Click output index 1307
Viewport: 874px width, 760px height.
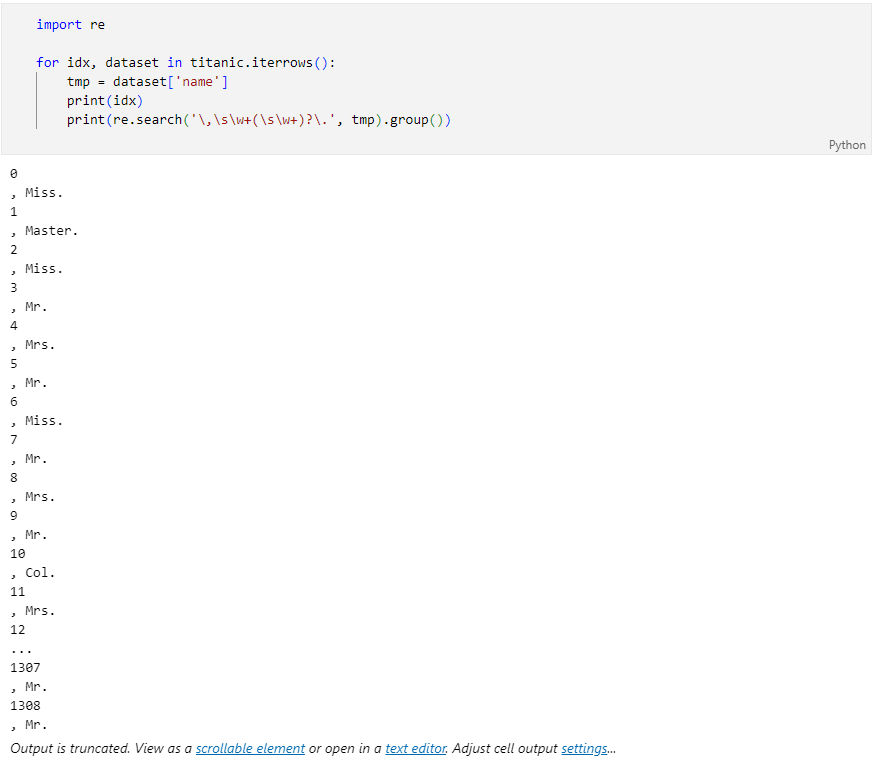coord(25,667)
